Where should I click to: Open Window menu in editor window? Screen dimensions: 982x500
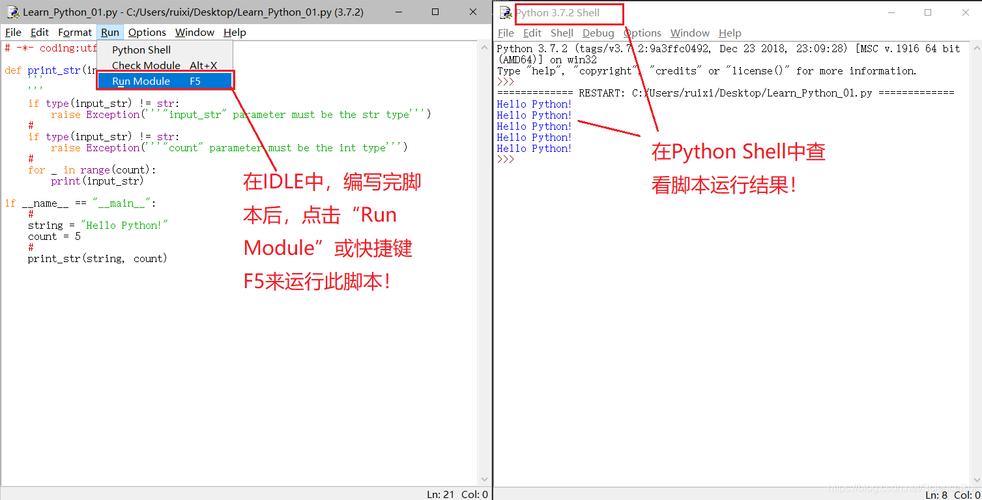[194, 33]
